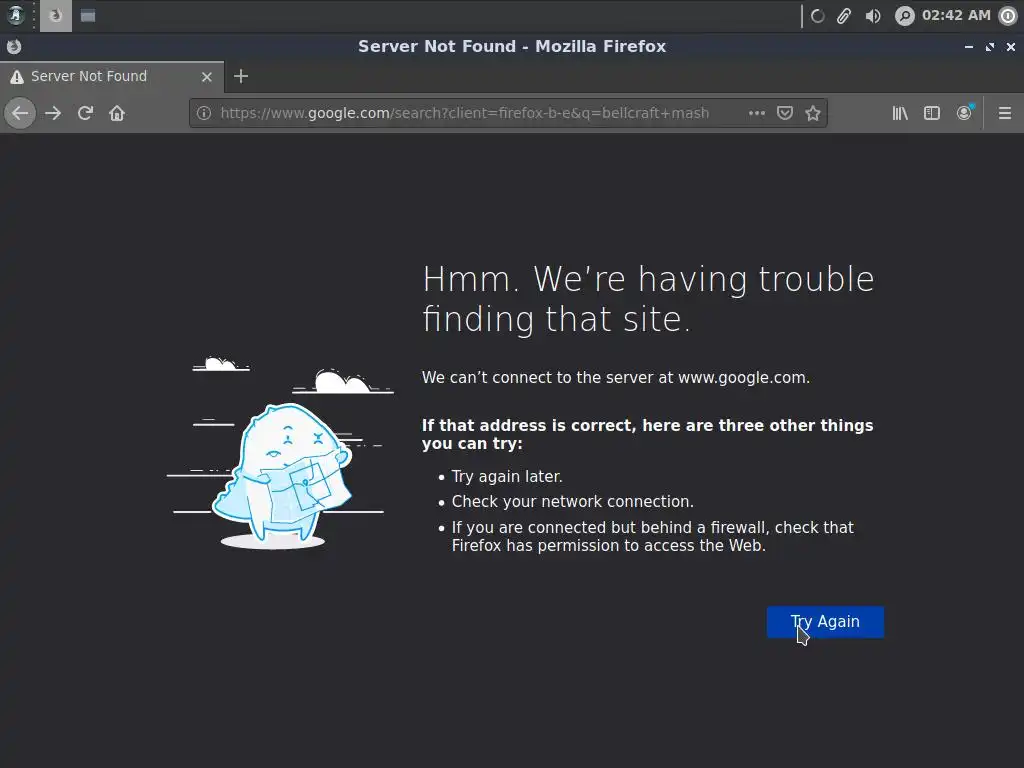
Task: Close the Server Not Found tab
Action: point(207,76)
